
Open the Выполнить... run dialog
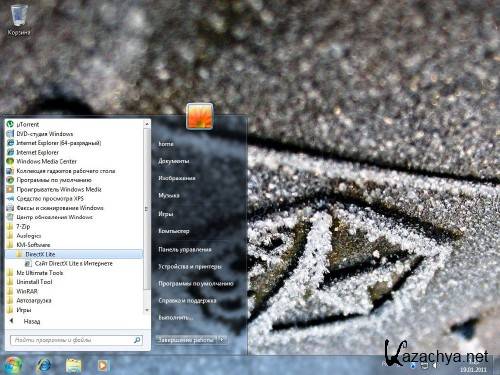pyautogui.click(x=176, y=318)
